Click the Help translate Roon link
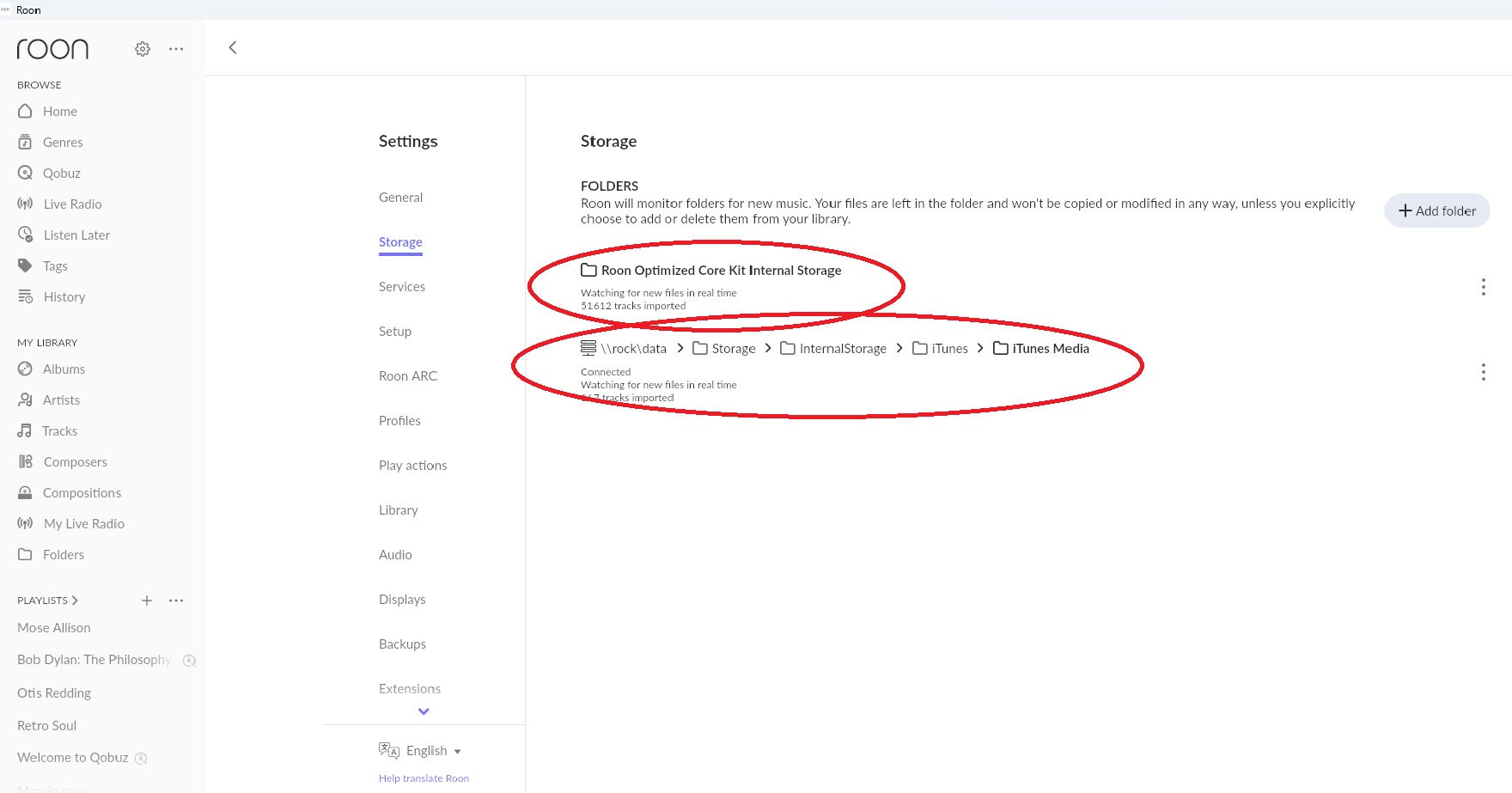 pyautogui.click(x=424, y=778)
